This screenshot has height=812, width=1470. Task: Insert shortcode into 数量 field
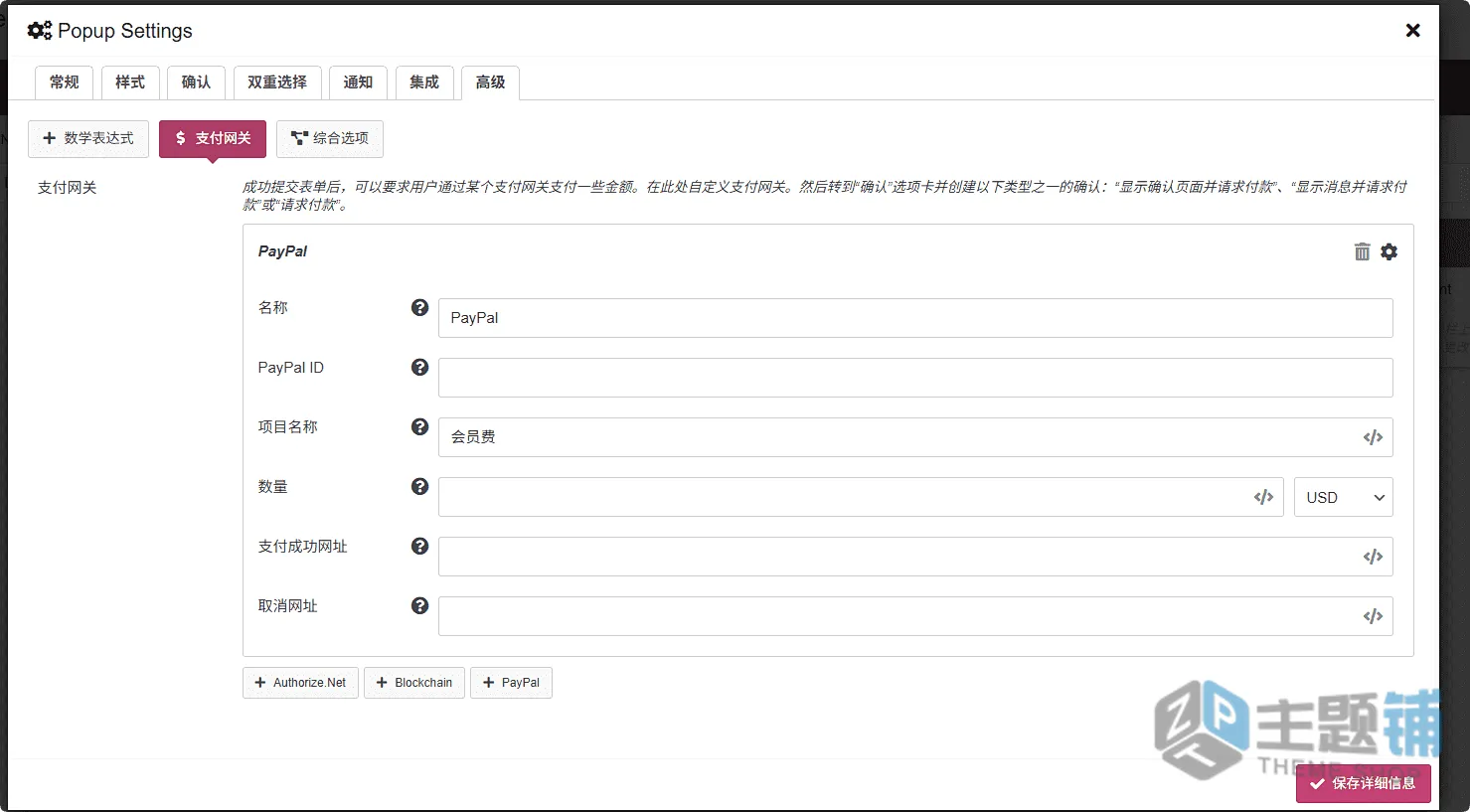1263,497
